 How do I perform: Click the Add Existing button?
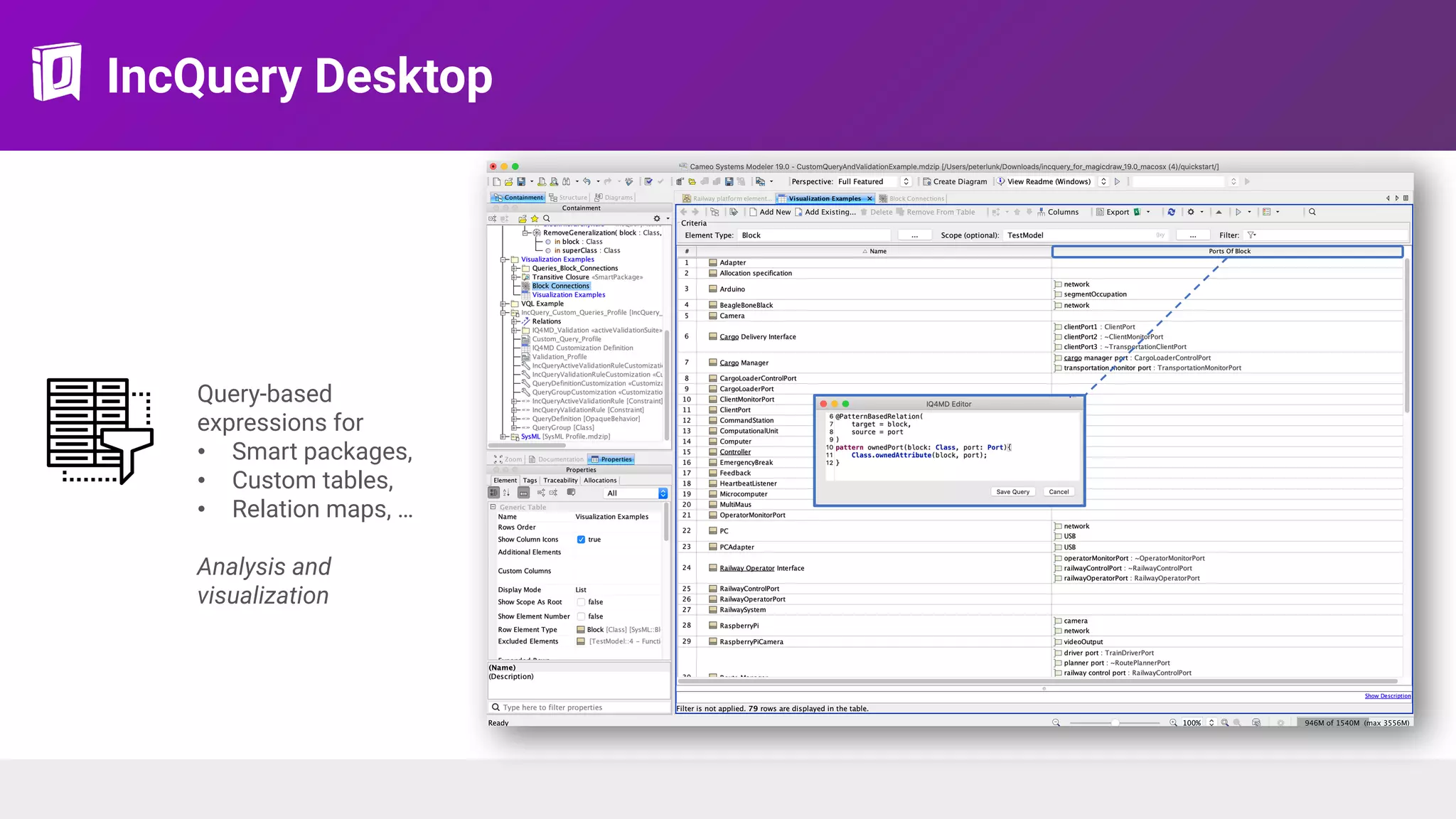coord(825,212)
